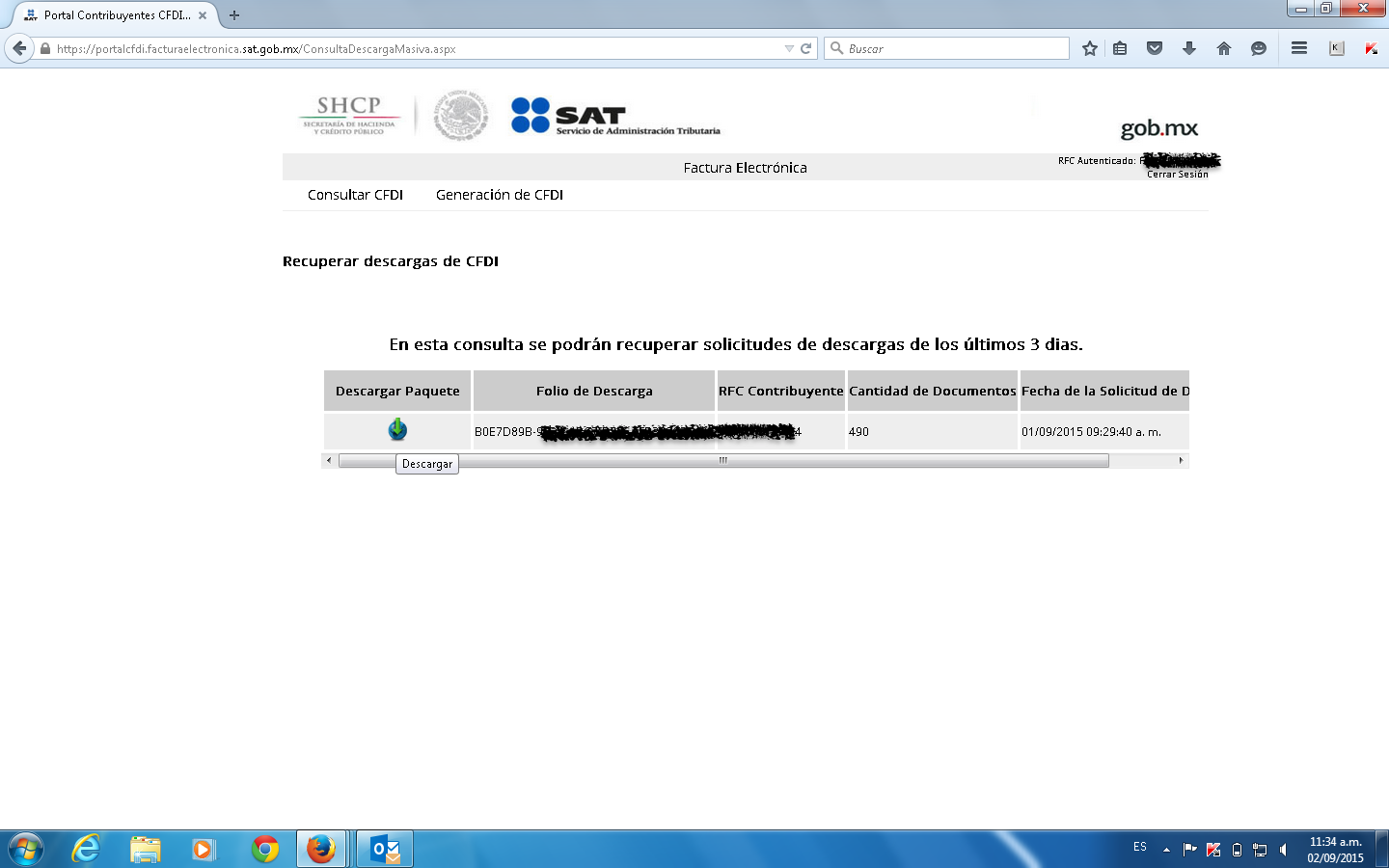Reload the ConsultaDescargaMasiva page
This screenshot has height=868, width=1389.
tap(807, 47)
